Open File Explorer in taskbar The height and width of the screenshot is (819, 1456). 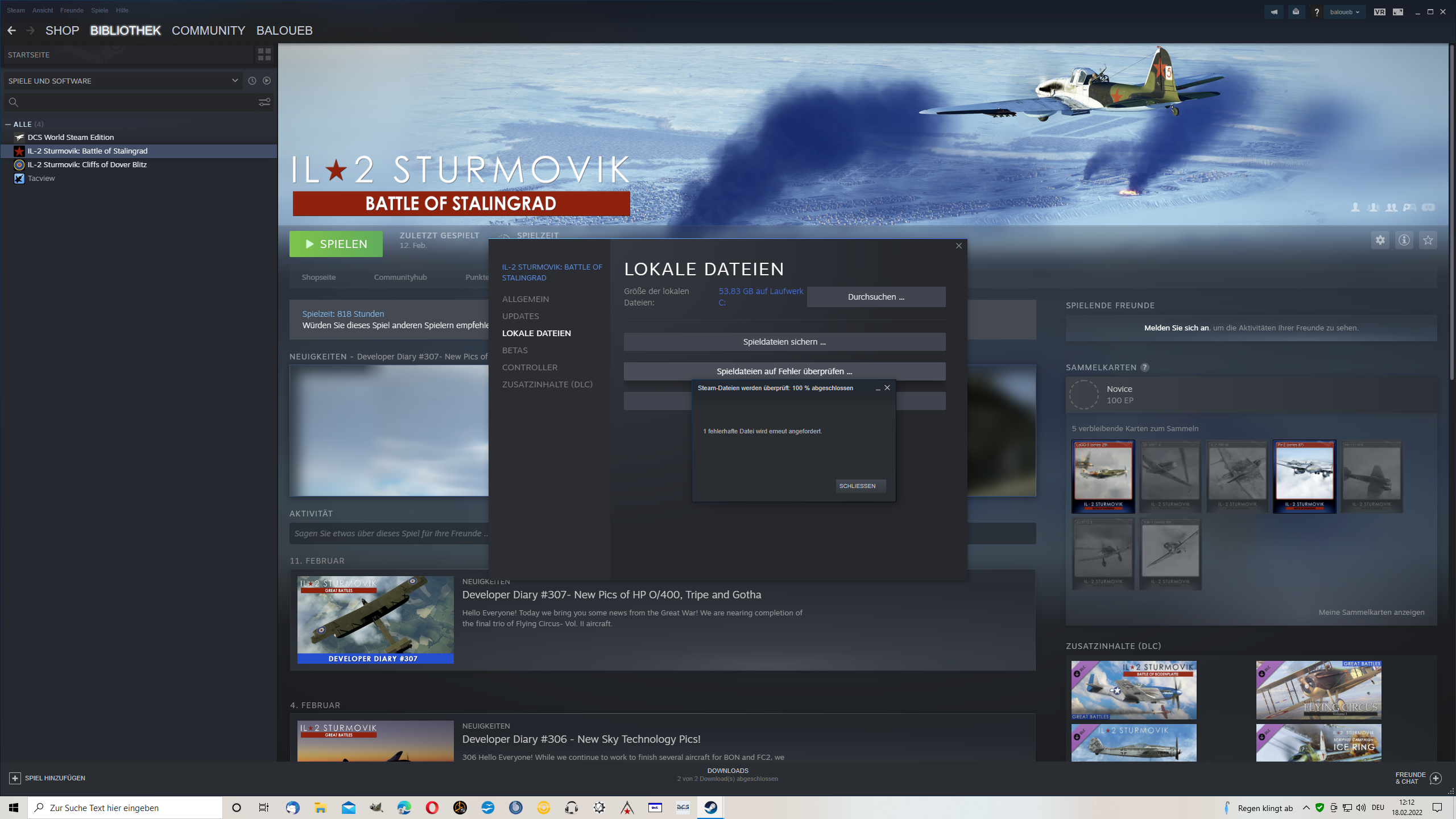(x=320, y=808)
